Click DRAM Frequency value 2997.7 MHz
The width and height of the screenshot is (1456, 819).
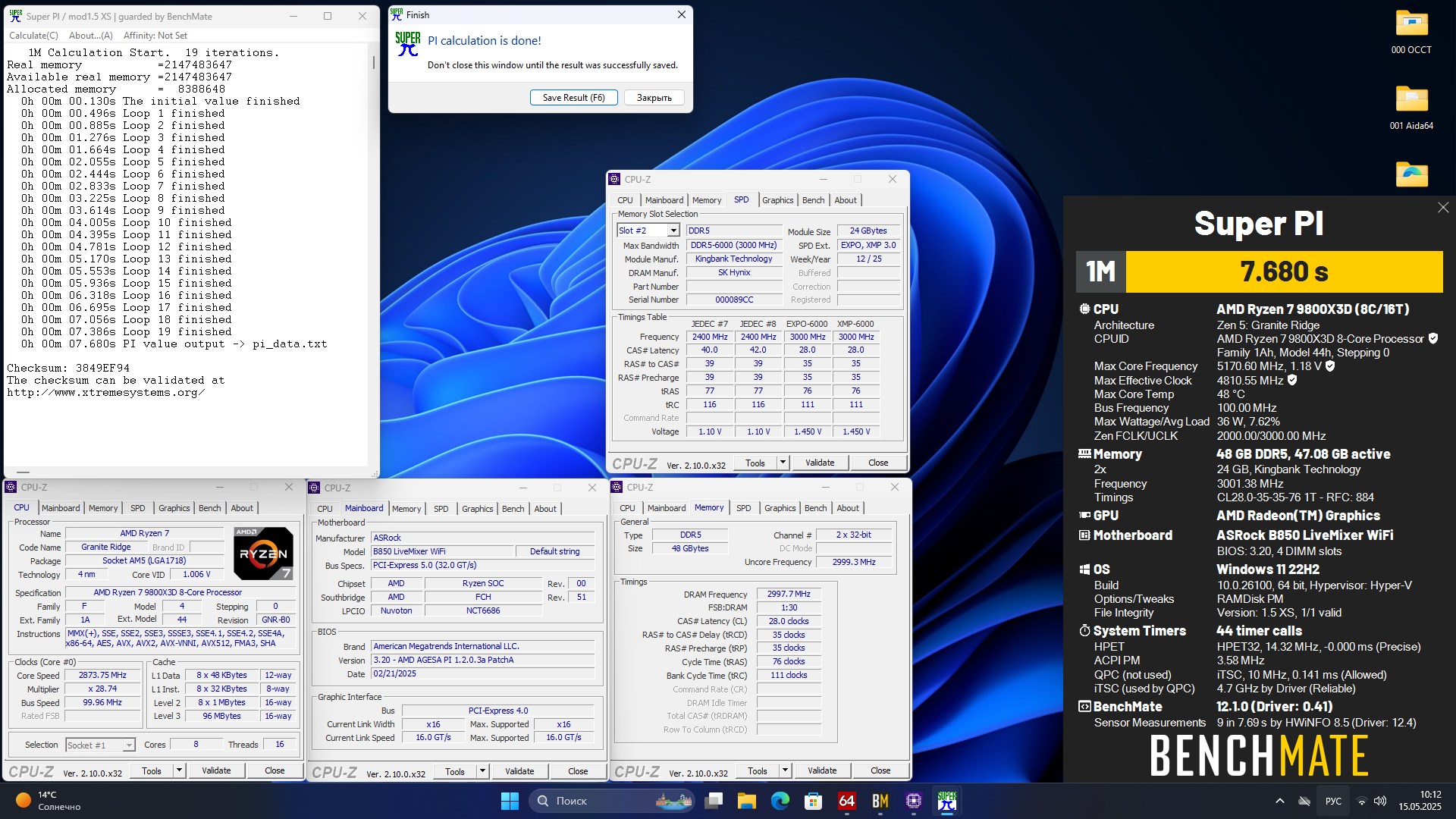[789, 595]
